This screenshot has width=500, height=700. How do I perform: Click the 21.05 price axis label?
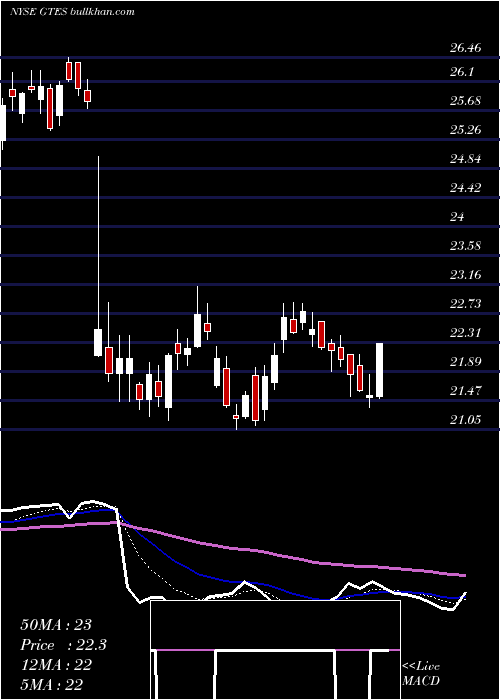466,420
